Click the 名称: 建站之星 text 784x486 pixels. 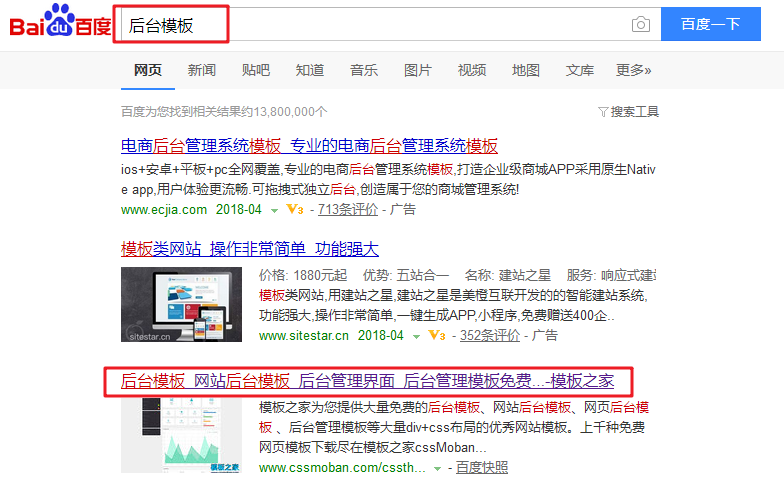[508, 276]
